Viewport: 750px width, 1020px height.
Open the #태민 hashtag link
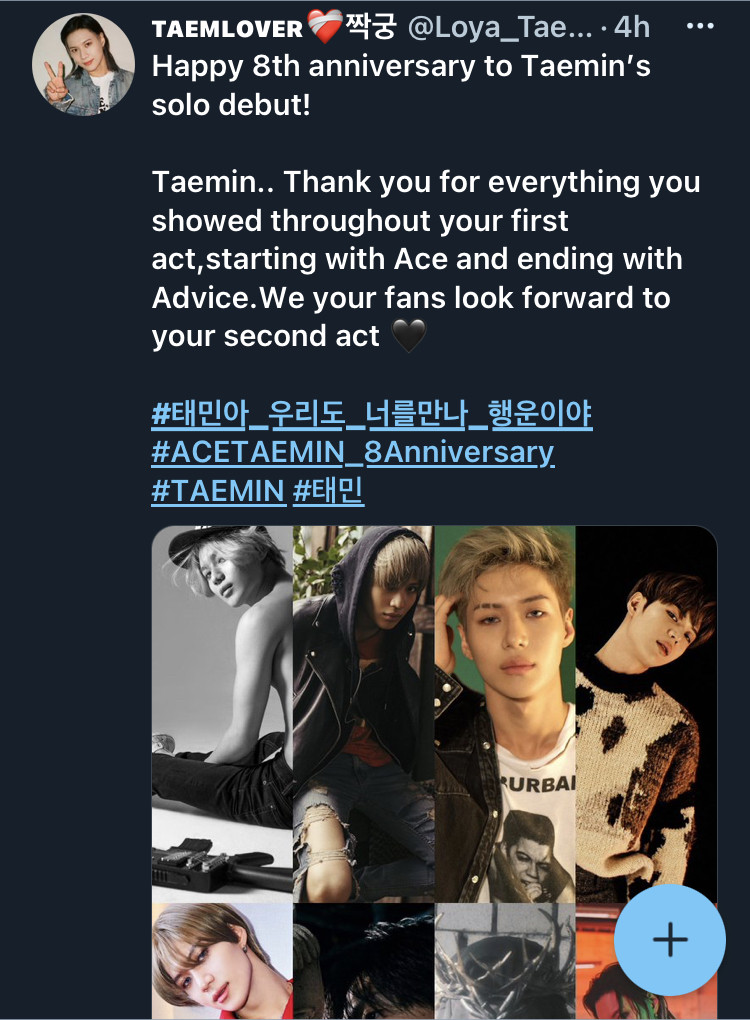(328, 490)
